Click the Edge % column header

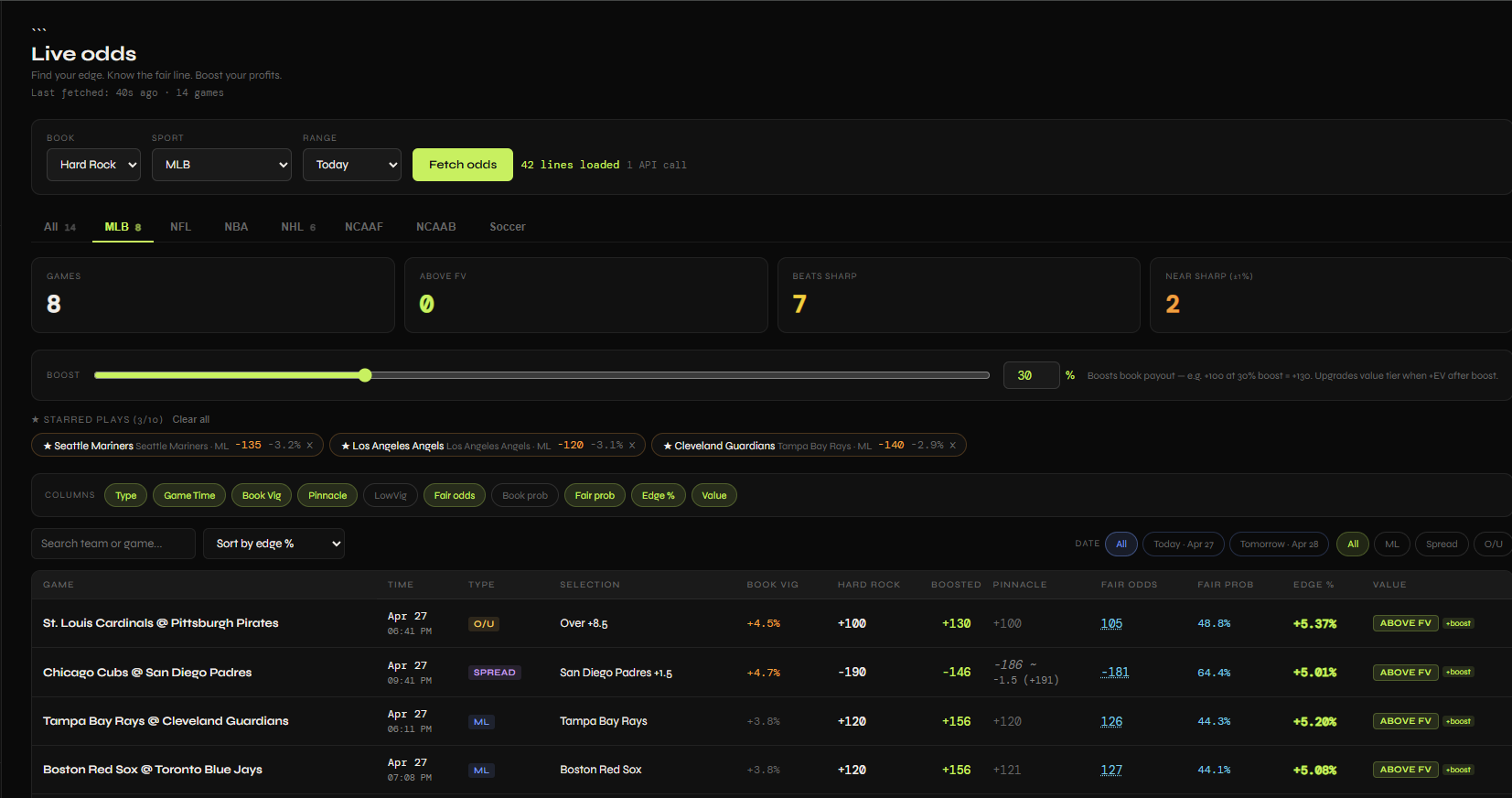(1314, 585)
